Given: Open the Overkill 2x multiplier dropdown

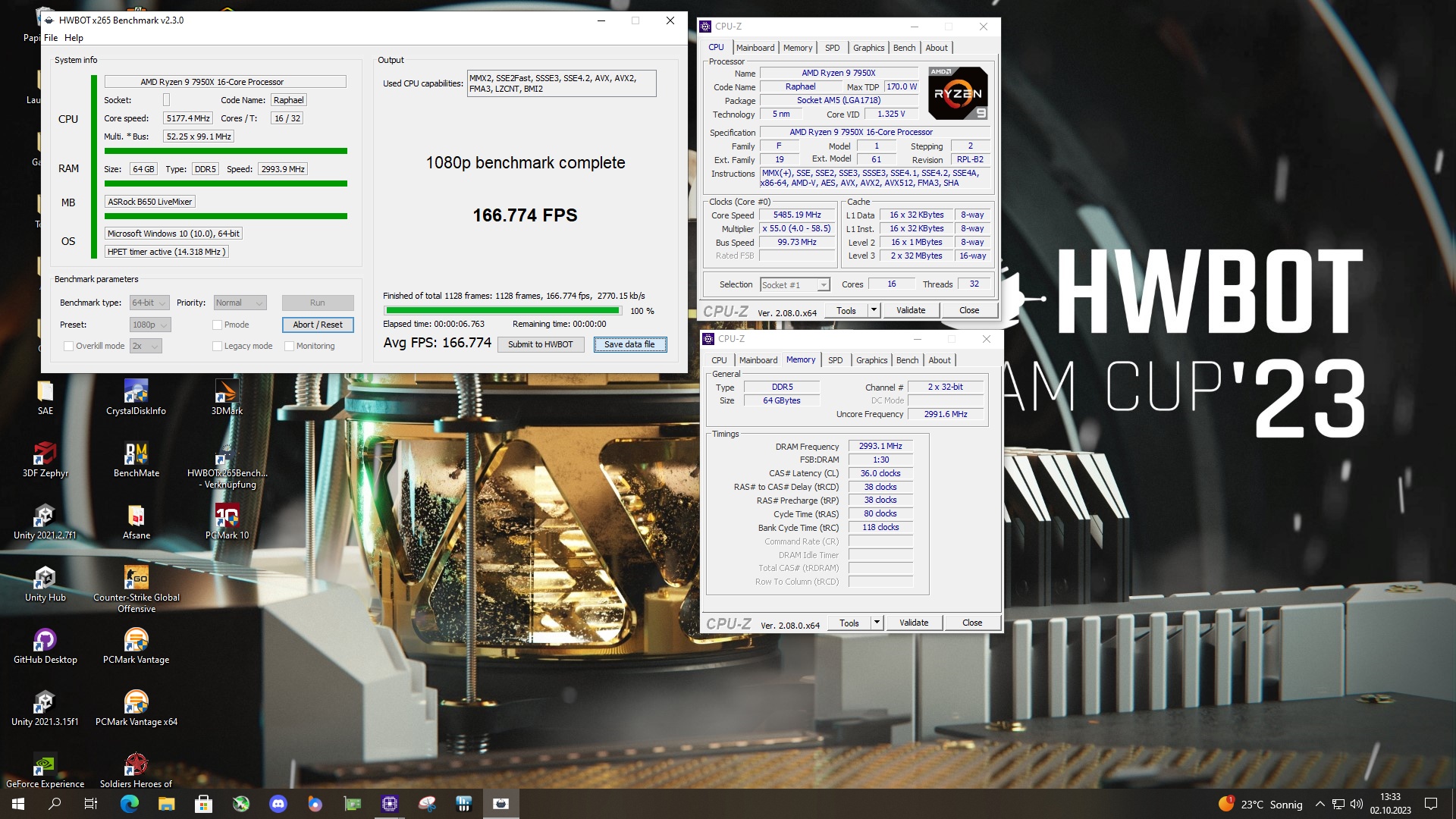Looking at the screenshot, I should 146,346.
